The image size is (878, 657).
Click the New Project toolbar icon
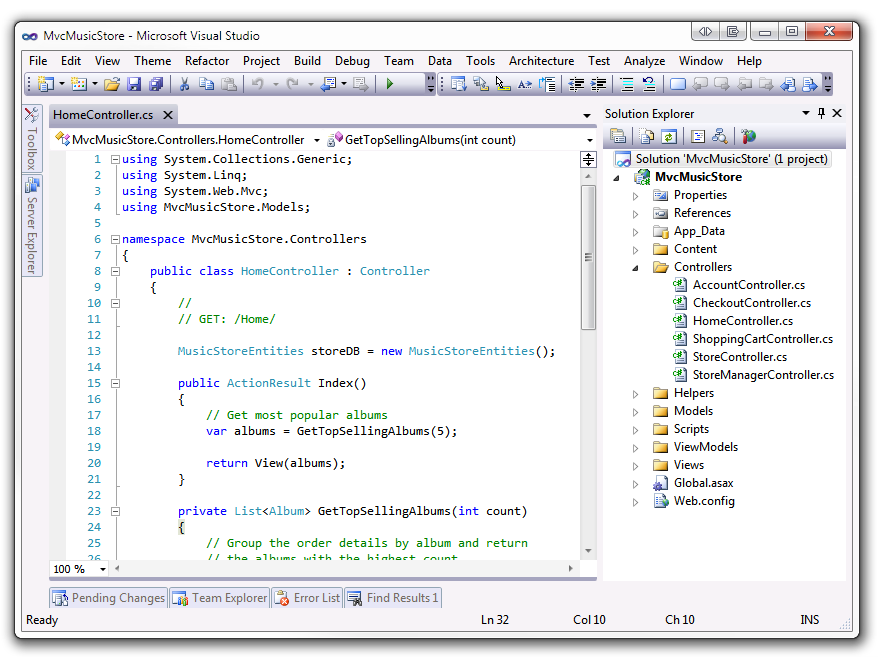point(45,84)
